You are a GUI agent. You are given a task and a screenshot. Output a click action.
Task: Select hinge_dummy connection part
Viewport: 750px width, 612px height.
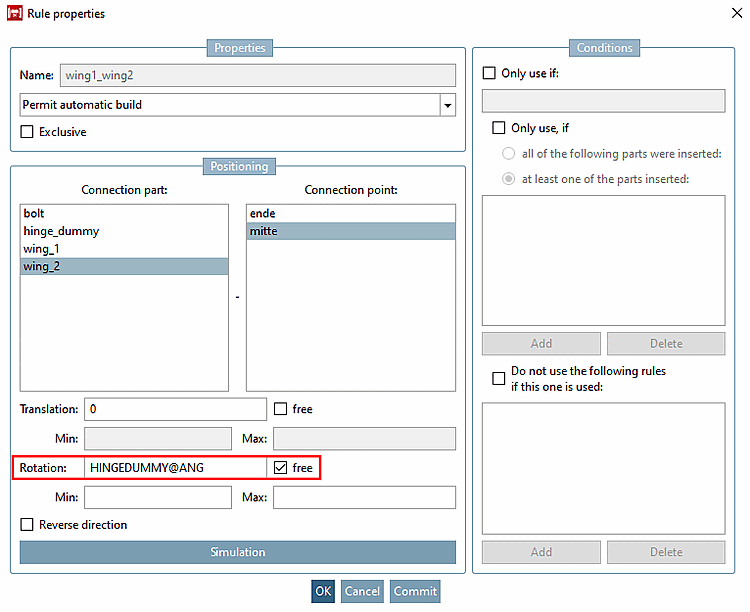pyautogui.click(x=124, y=231)
